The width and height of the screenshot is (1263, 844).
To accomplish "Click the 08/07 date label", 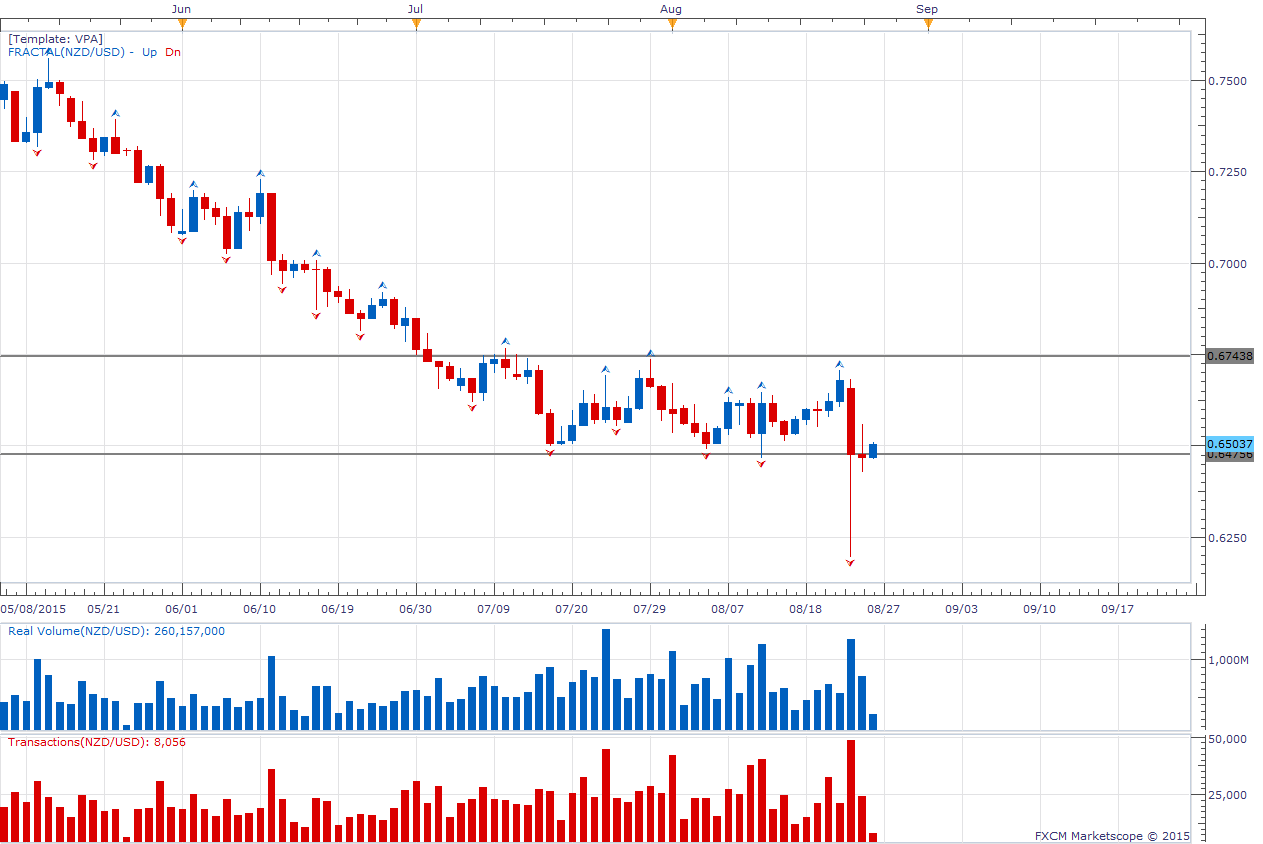I will [x=728, y=608].
